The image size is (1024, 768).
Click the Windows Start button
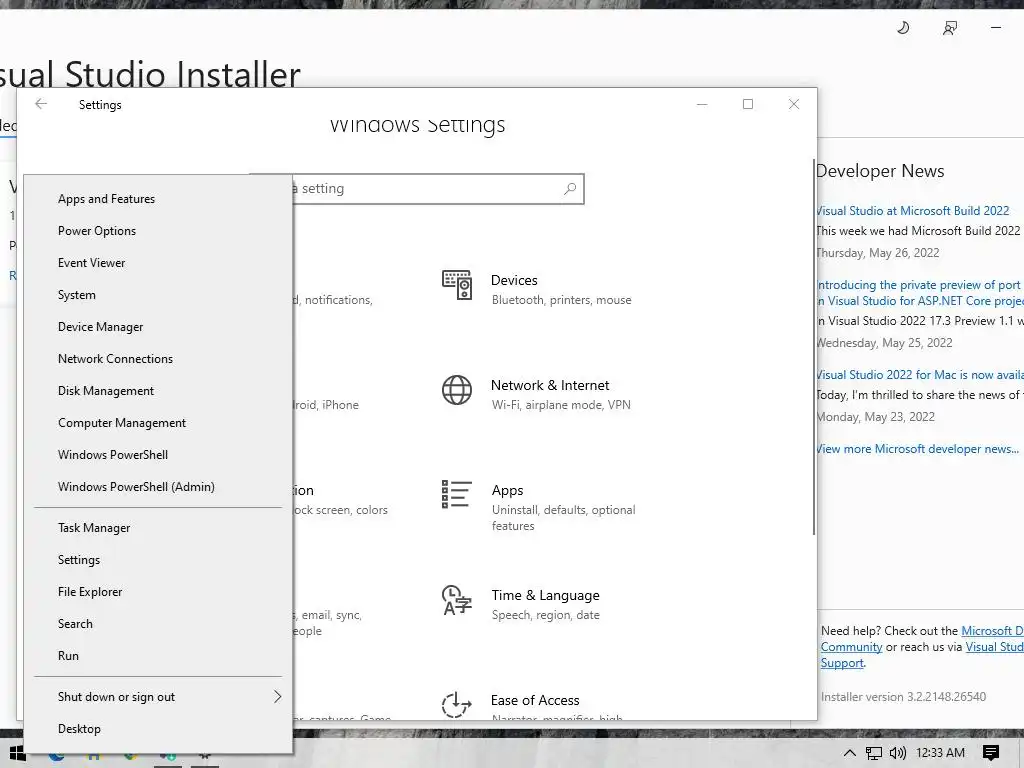[16, 753]
